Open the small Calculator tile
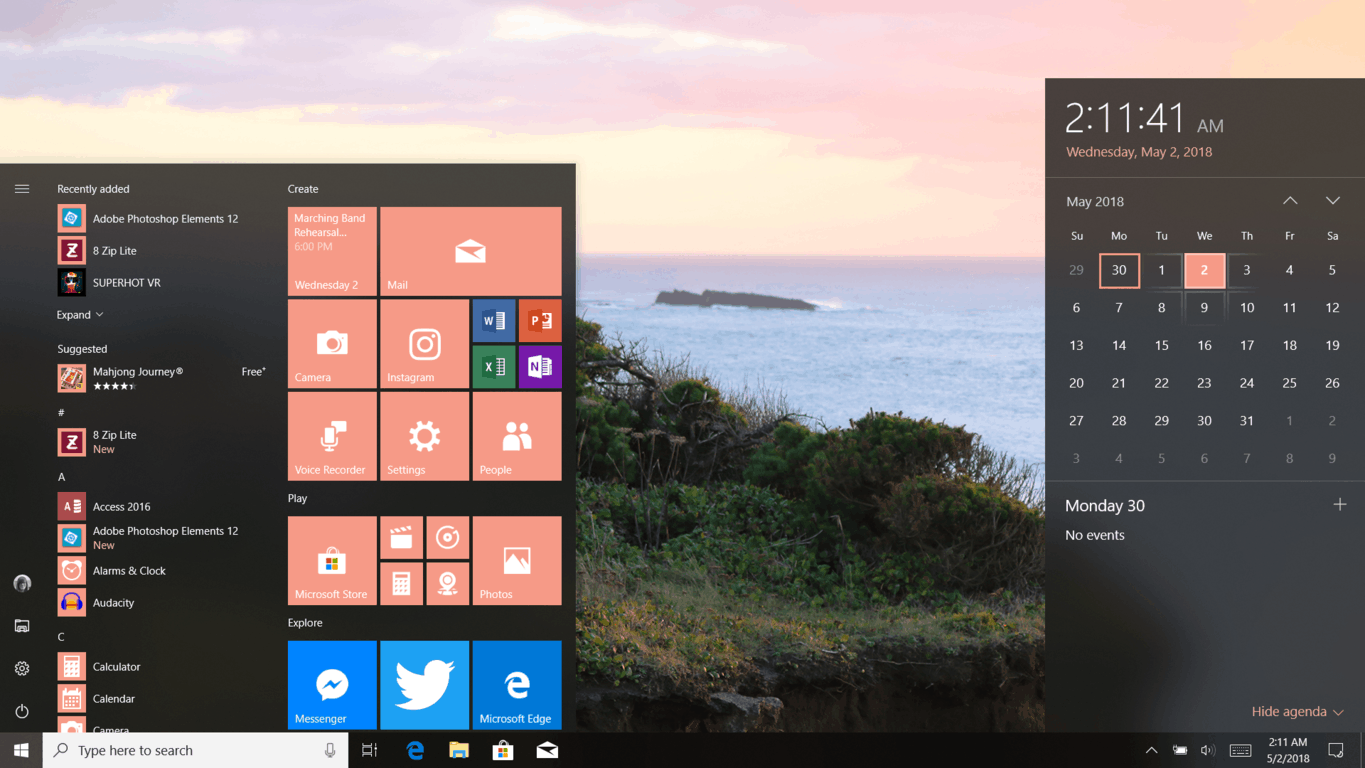The width and height of the screenshot is (1365, 768). pos(401,584)
